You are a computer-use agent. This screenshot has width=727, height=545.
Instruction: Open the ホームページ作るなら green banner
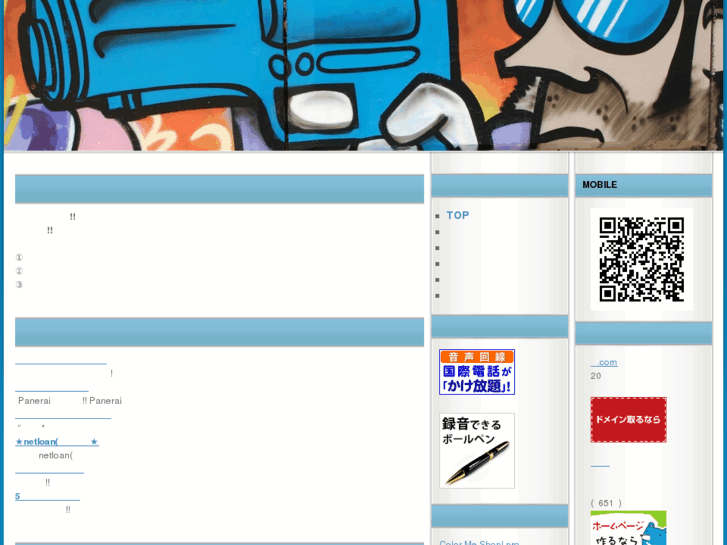coord(628,528)
